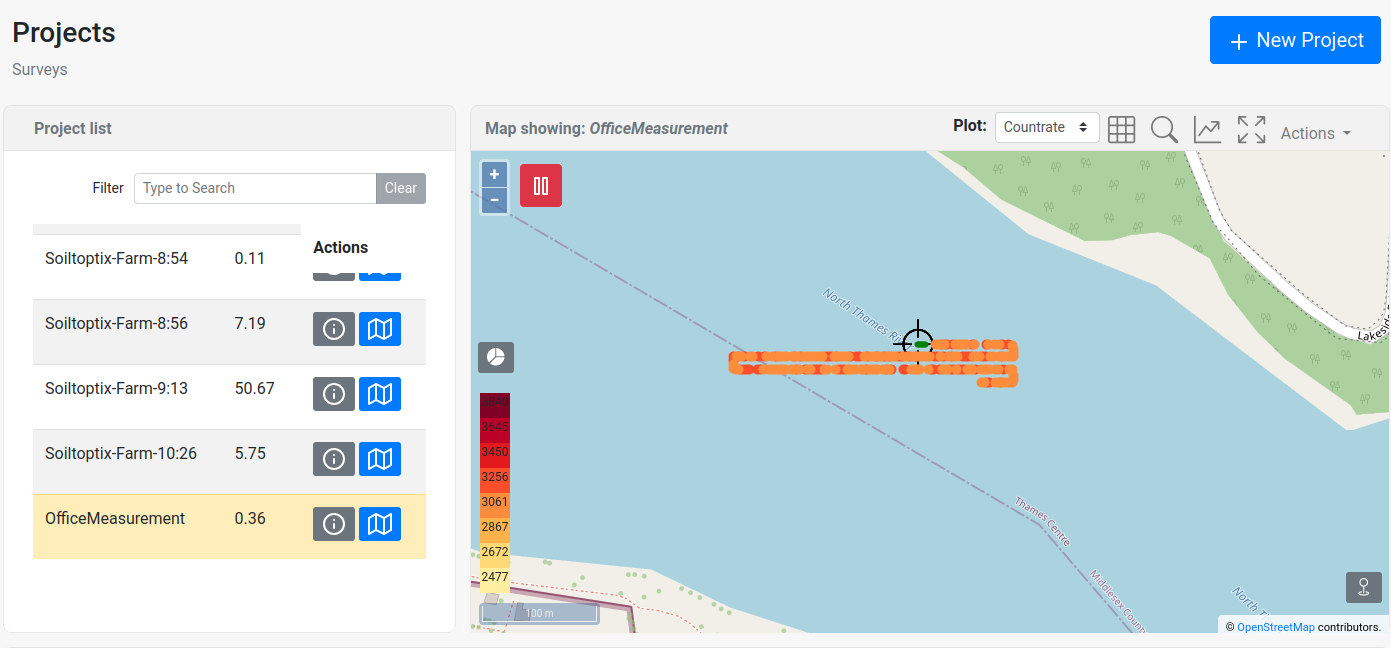Viewport: 1391px width, 648px height.
Task: Open the line chart graph icon
Action: click(1207, 129)
